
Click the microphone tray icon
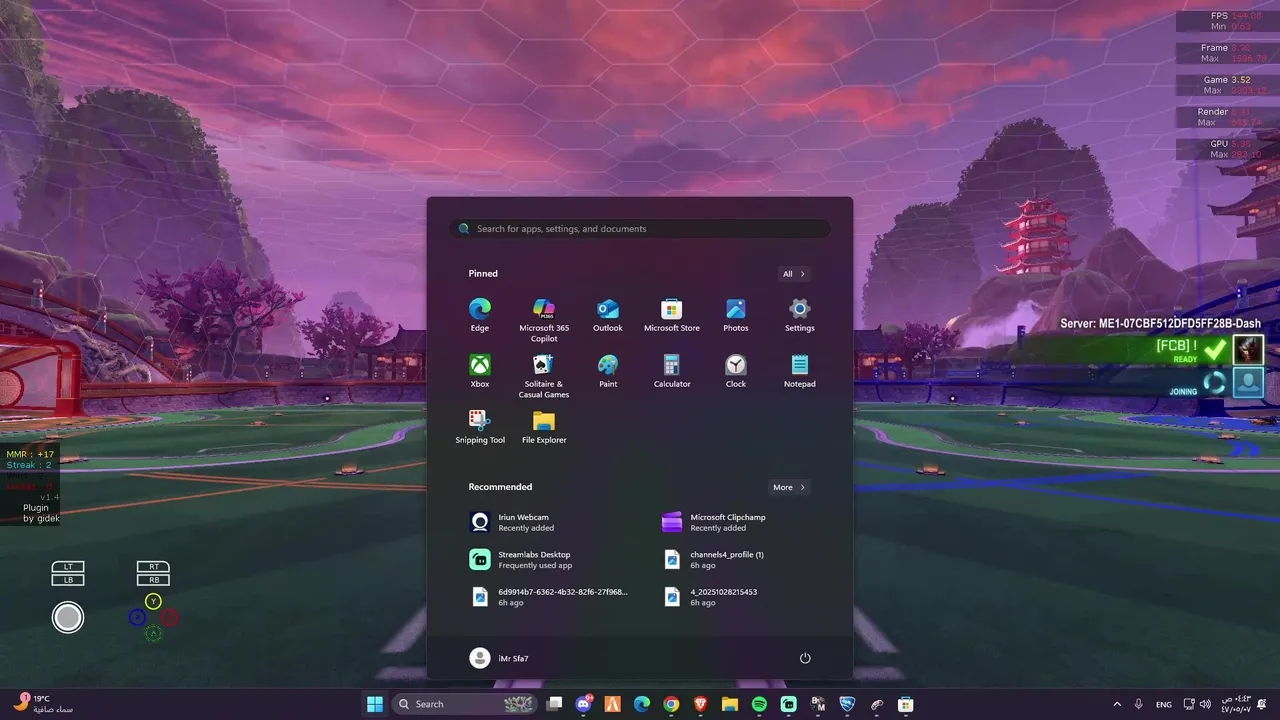(x=1139, y=704)
